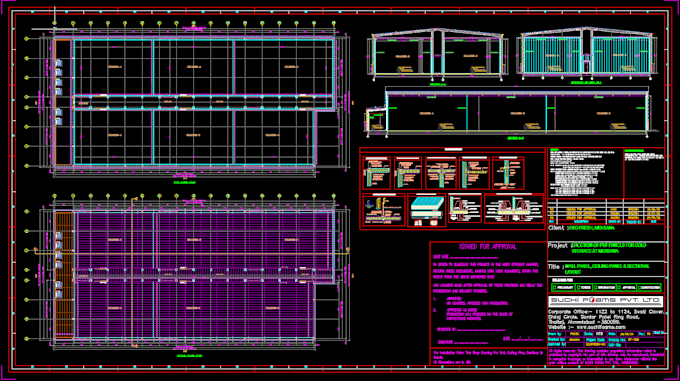Viewport: 680px width, 381px height.
Task: Tick the Tender release checkbox
Action: [579, 288]
